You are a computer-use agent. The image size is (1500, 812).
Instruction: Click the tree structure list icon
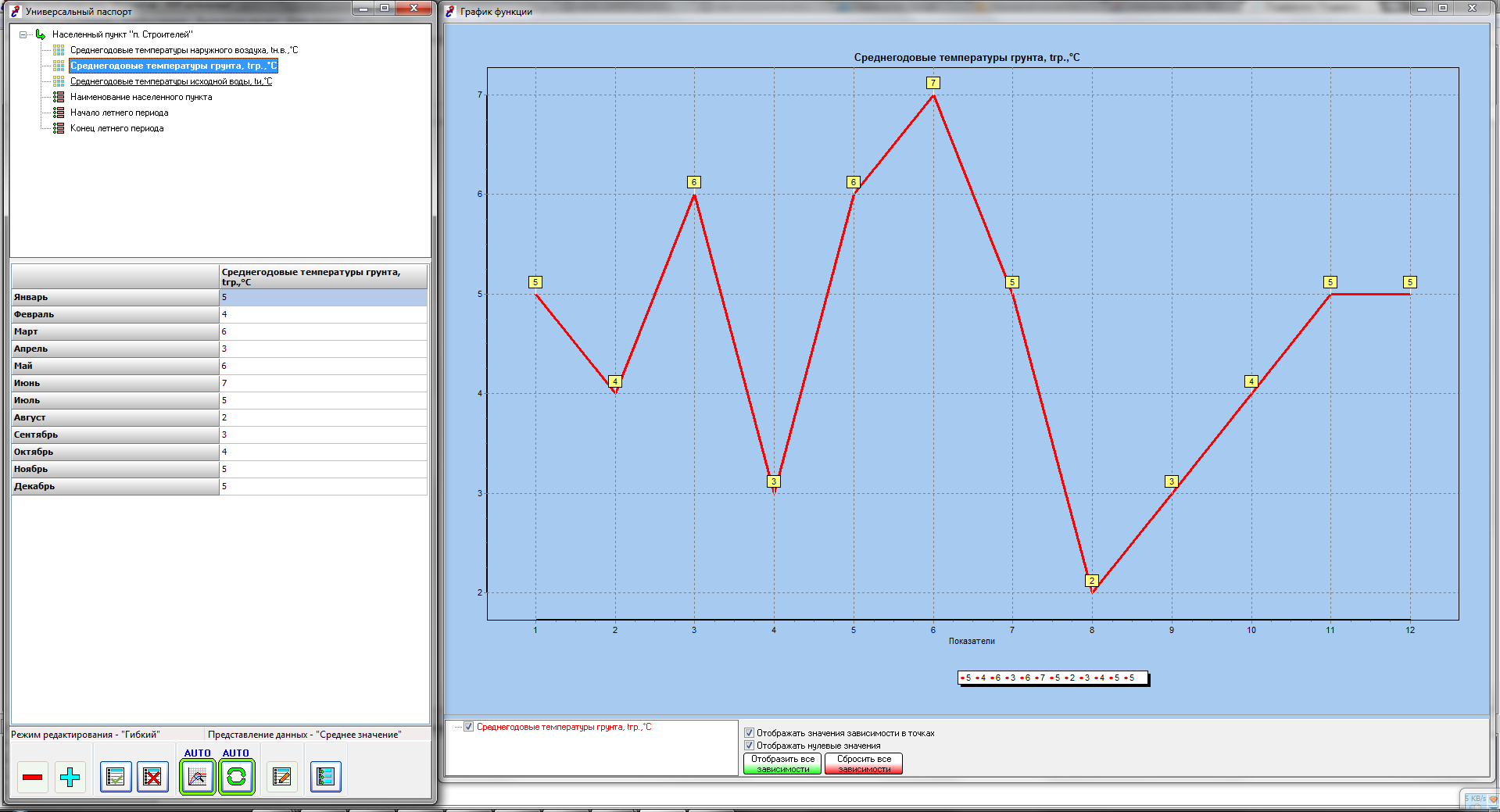[326, 777]
